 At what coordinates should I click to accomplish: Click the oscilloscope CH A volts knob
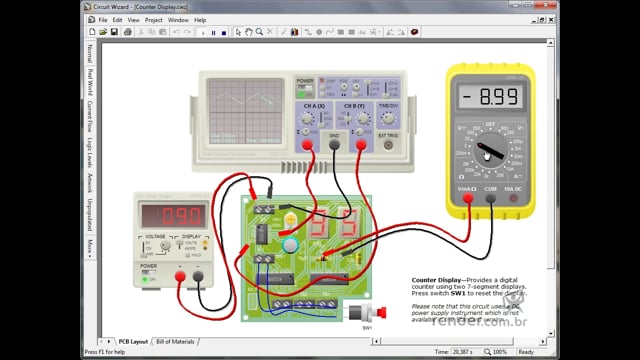(307, 119)
